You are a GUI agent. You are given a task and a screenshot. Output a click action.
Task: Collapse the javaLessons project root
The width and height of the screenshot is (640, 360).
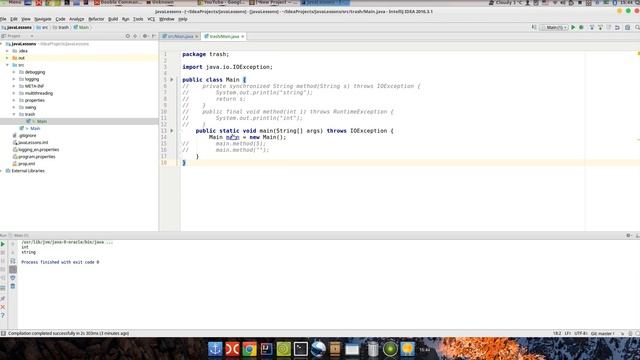2,44
